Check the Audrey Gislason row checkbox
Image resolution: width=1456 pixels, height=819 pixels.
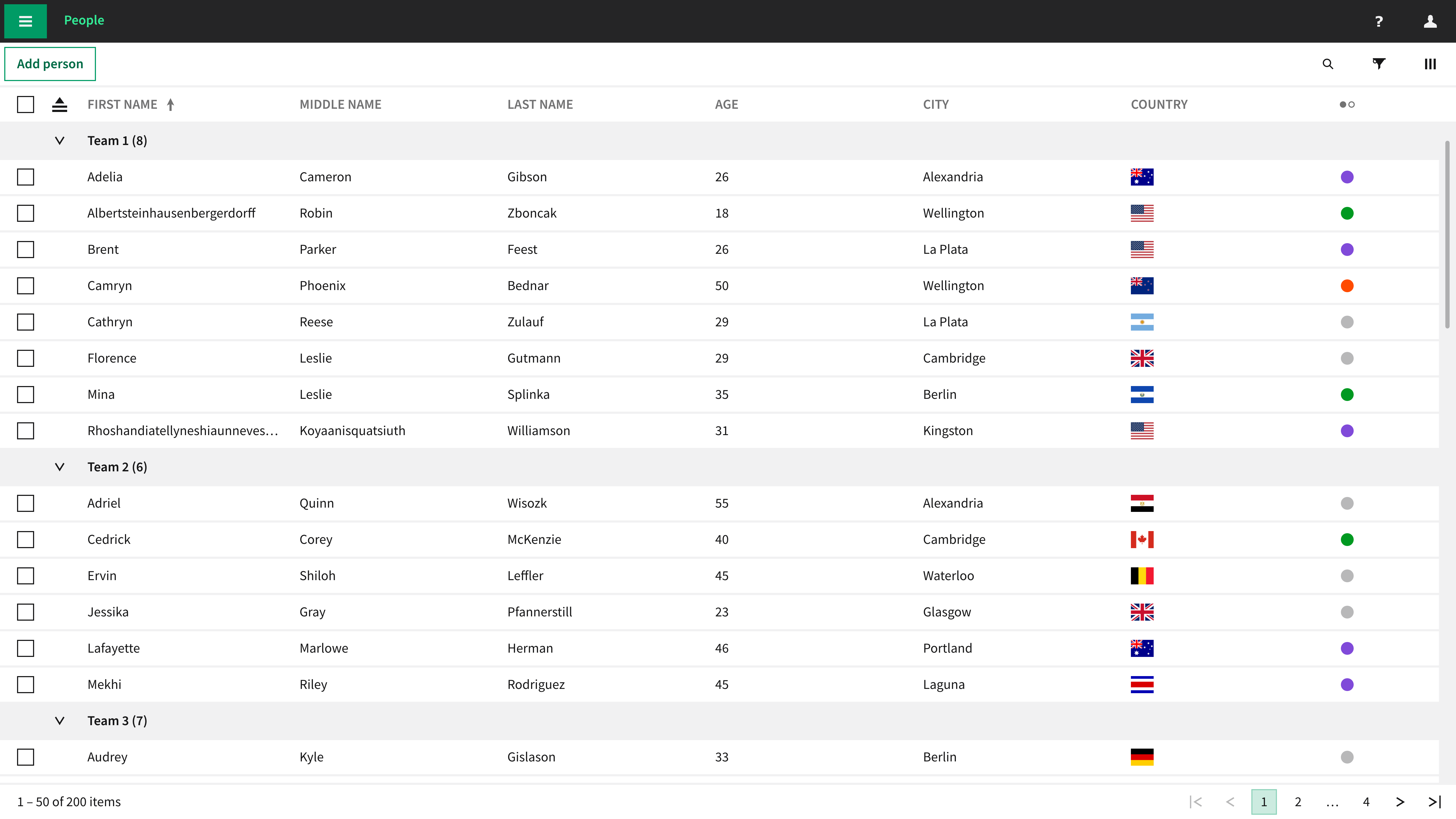tap(25, 757)
